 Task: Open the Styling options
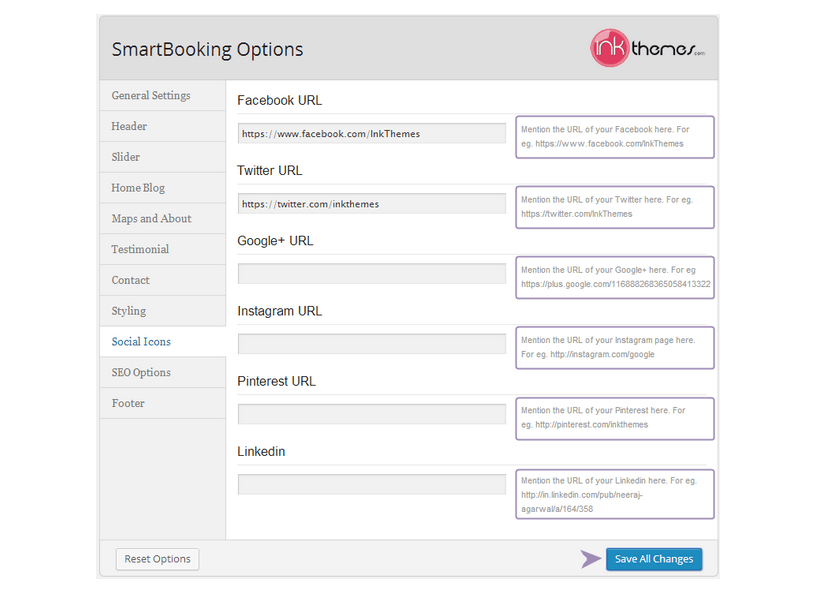pyautogui.click(x=128, y=310)
